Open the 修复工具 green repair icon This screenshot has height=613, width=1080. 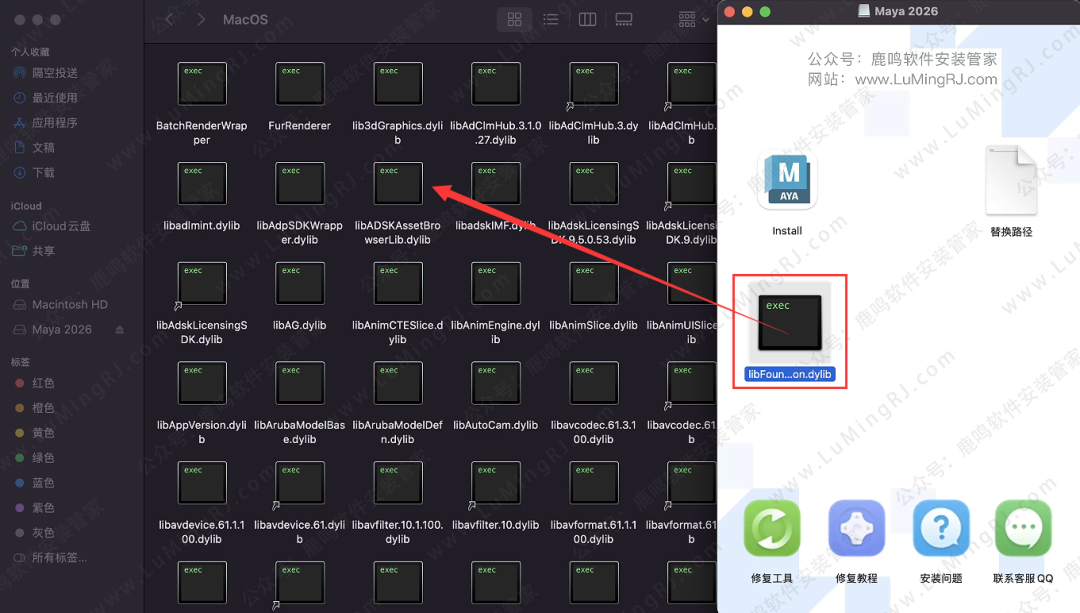772,528
